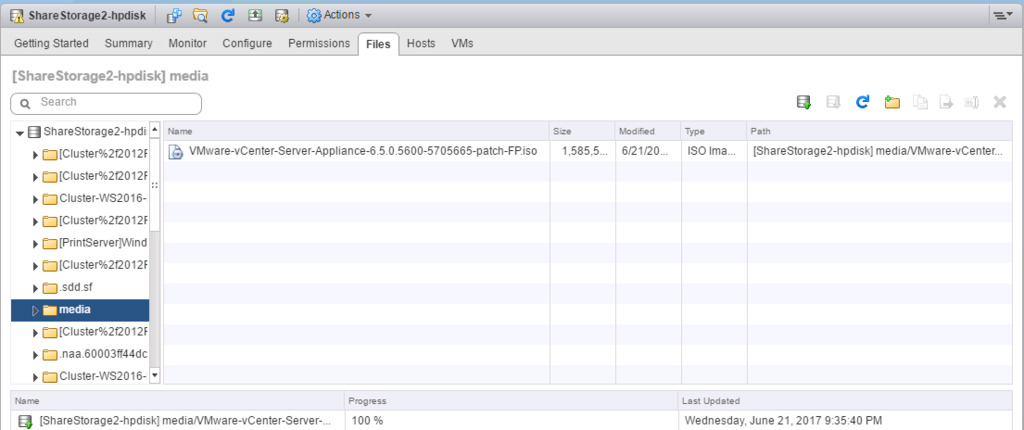Refresh the file browser listing

click(863, 102)
